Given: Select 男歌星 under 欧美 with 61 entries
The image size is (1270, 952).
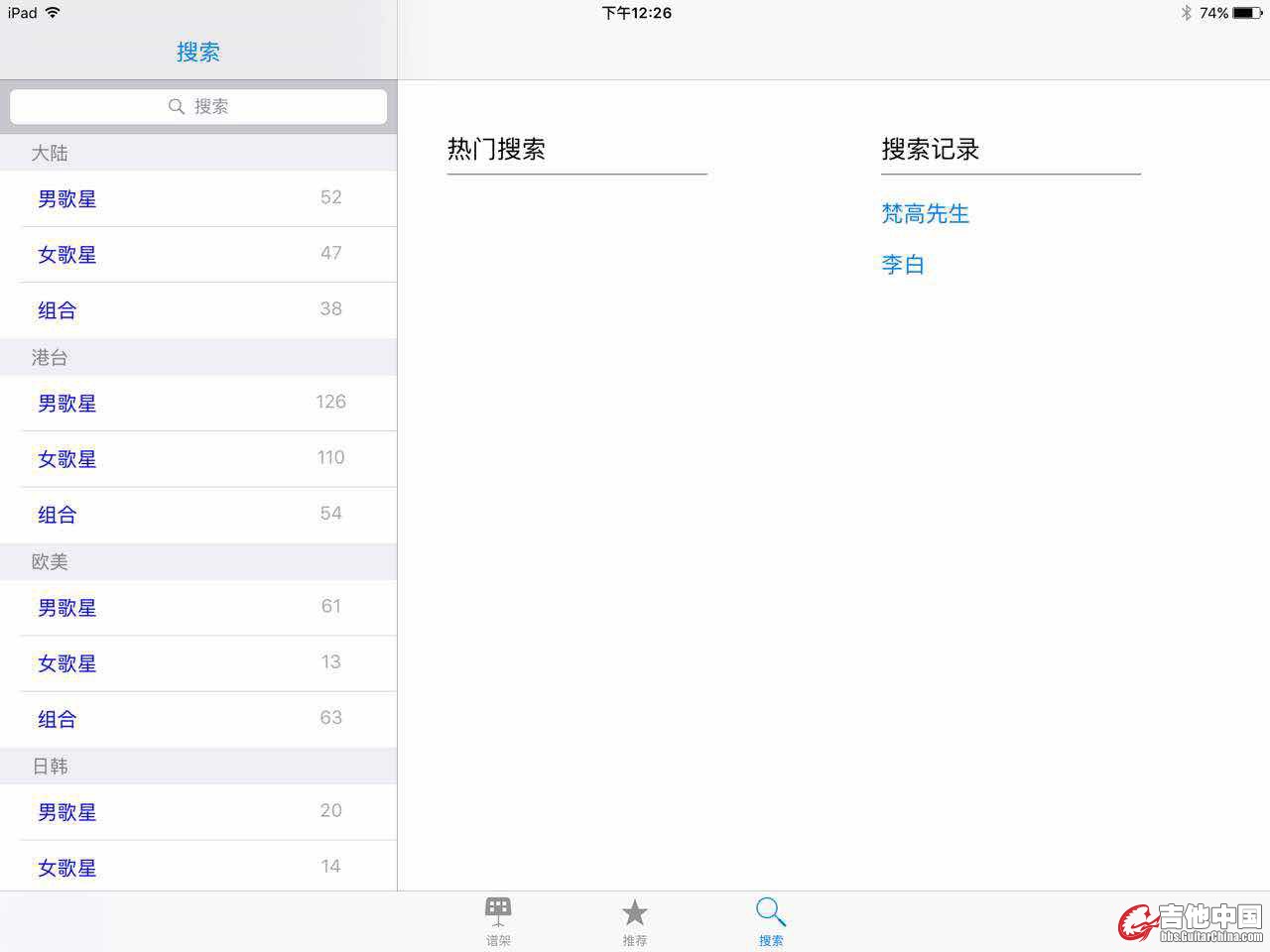Looking at the screenshot, I should click(67, 607).
